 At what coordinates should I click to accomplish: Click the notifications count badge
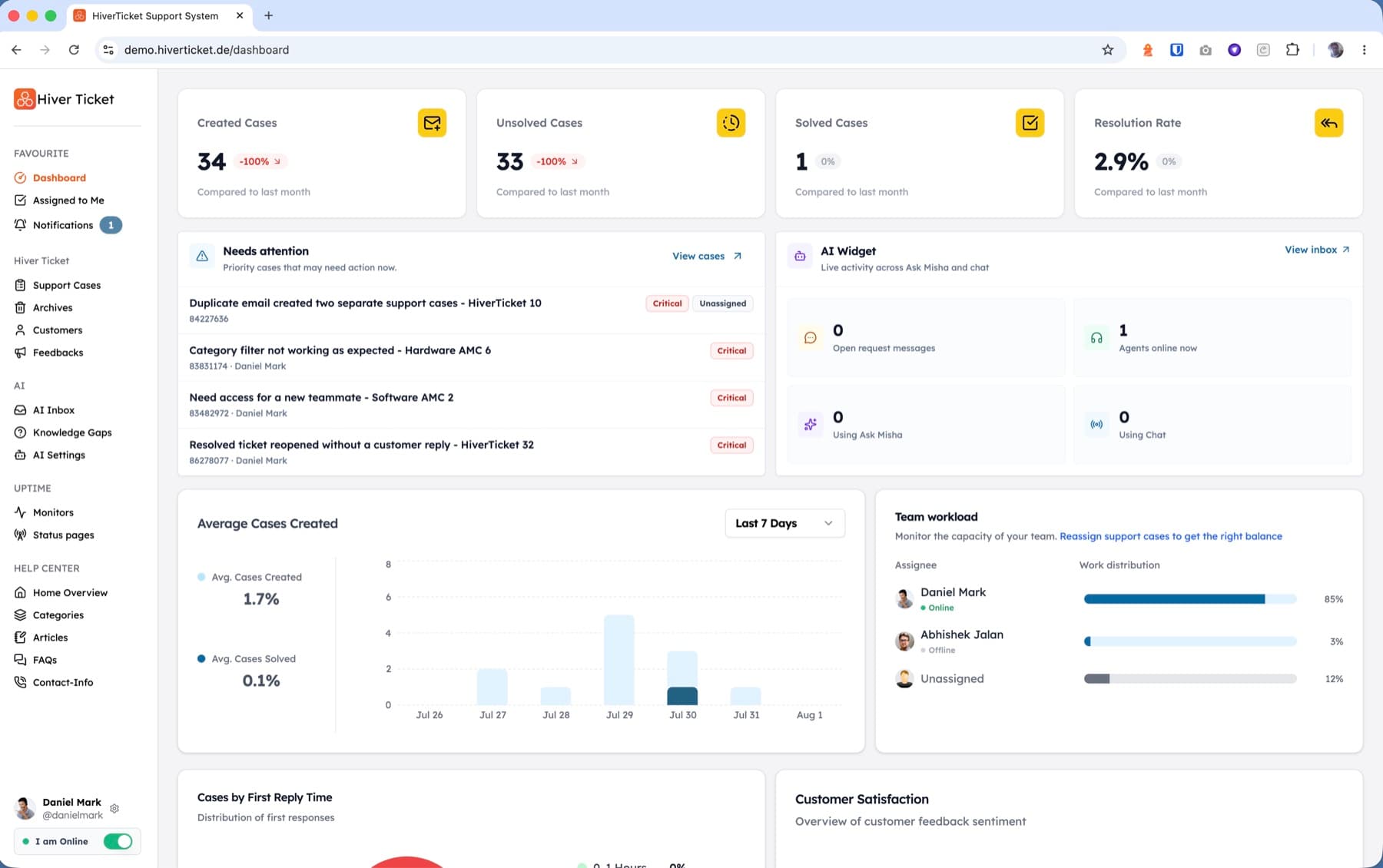click(111, 225)
